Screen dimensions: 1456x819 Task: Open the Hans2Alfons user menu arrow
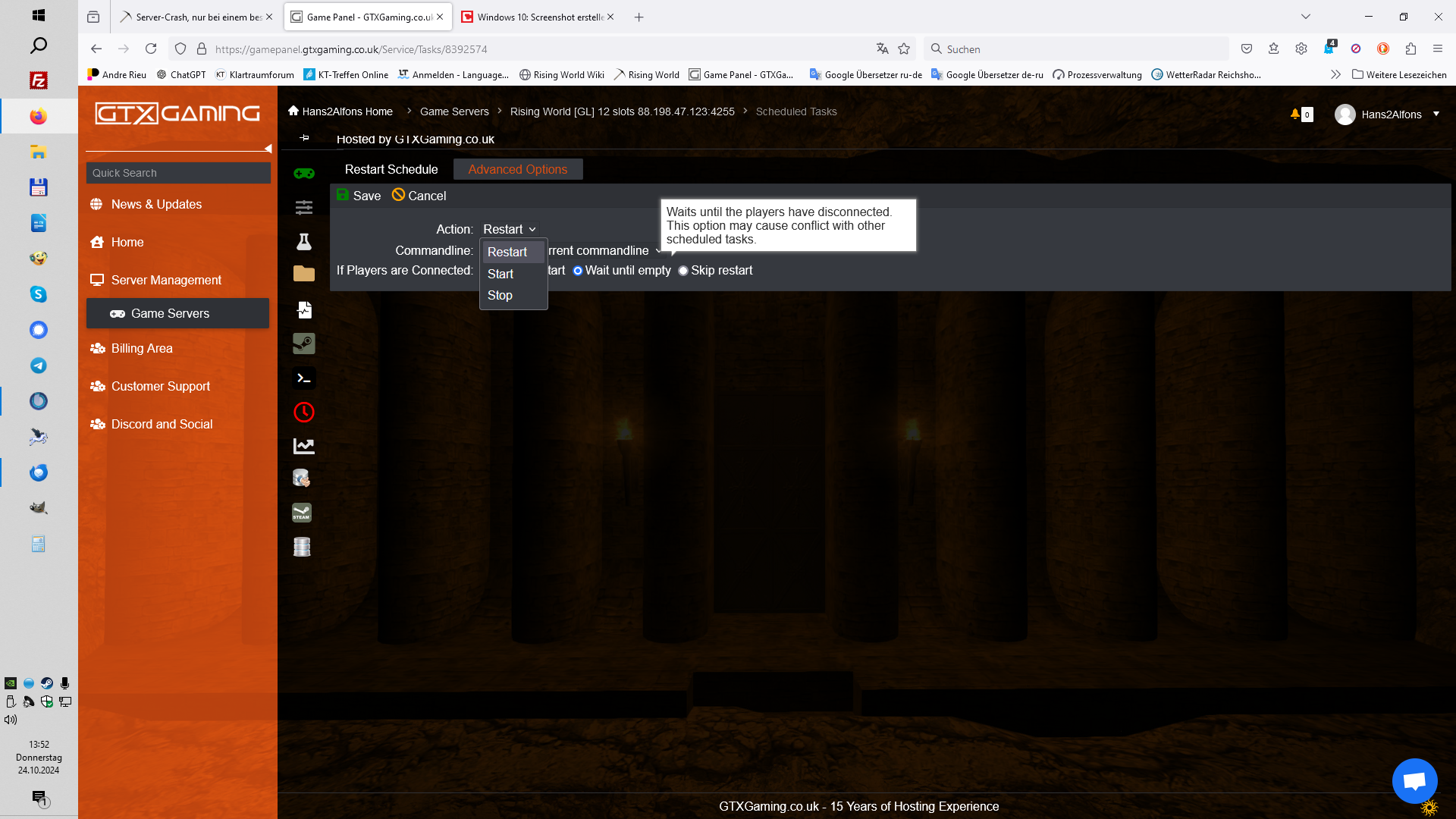click(x=1436, y=115)
